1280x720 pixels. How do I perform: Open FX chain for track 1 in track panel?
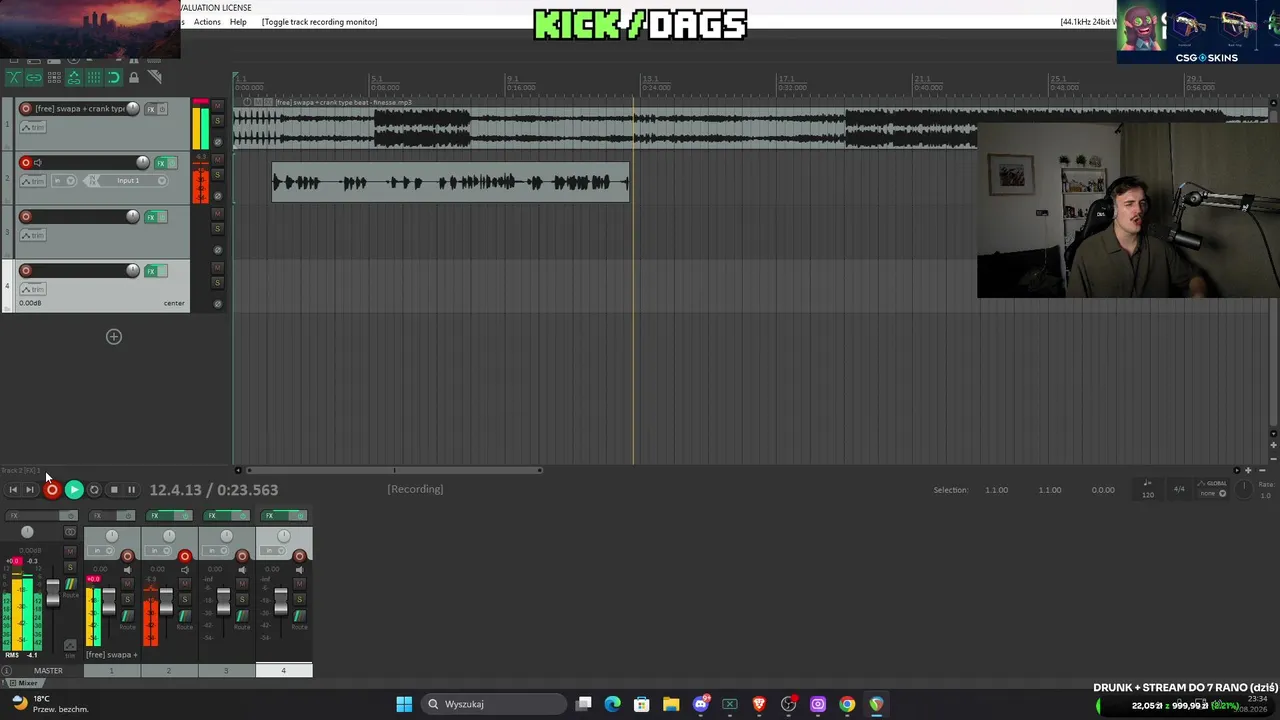(x=151, y=109)
